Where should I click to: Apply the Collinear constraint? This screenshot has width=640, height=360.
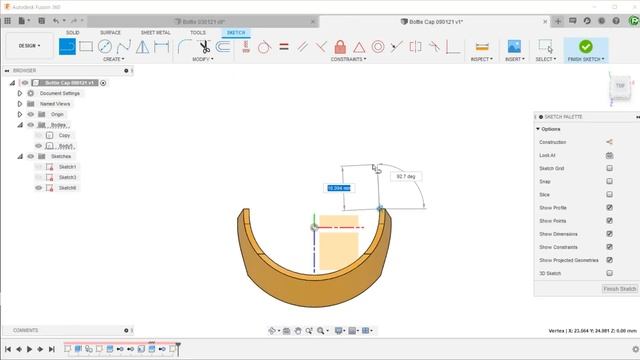point(396,47)
